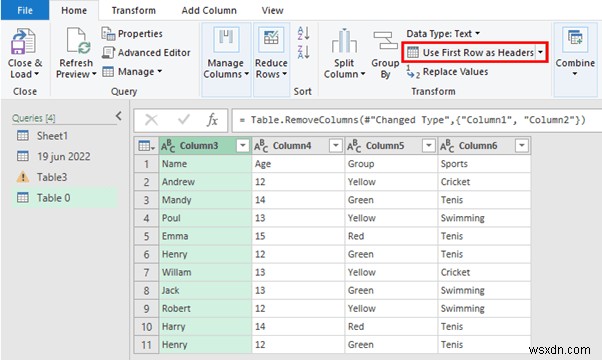Select the Table 0 query
Viewport: 602px width, 360px height.
64,198
